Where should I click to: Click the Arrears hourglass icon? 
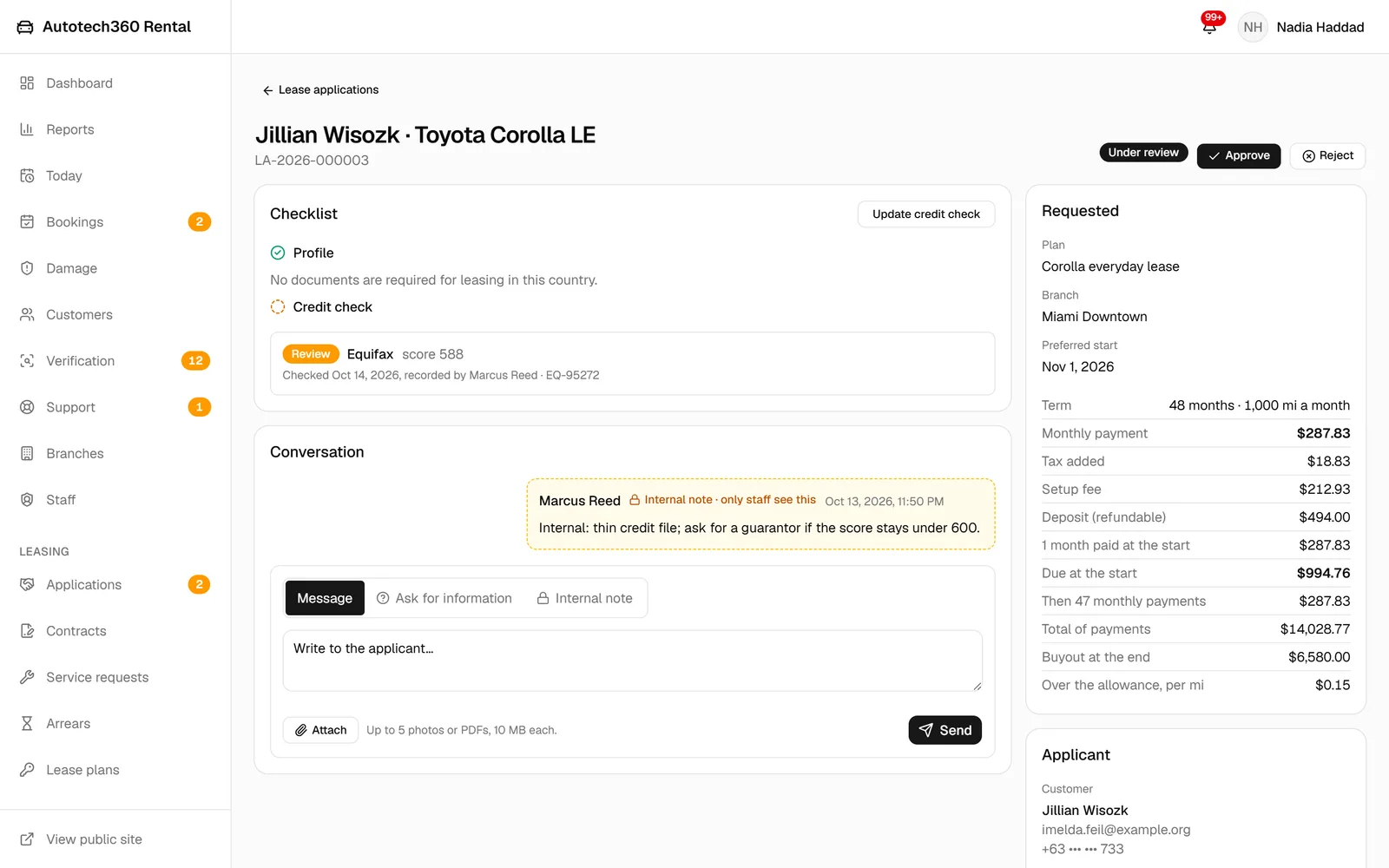click(x=27, y=724)
